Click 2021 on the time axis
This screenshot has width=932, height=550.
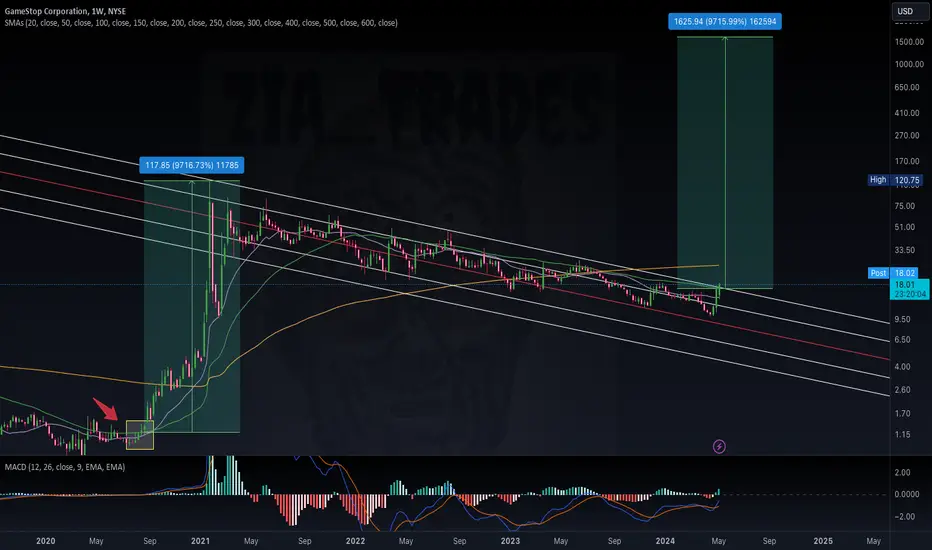point(200,540)
